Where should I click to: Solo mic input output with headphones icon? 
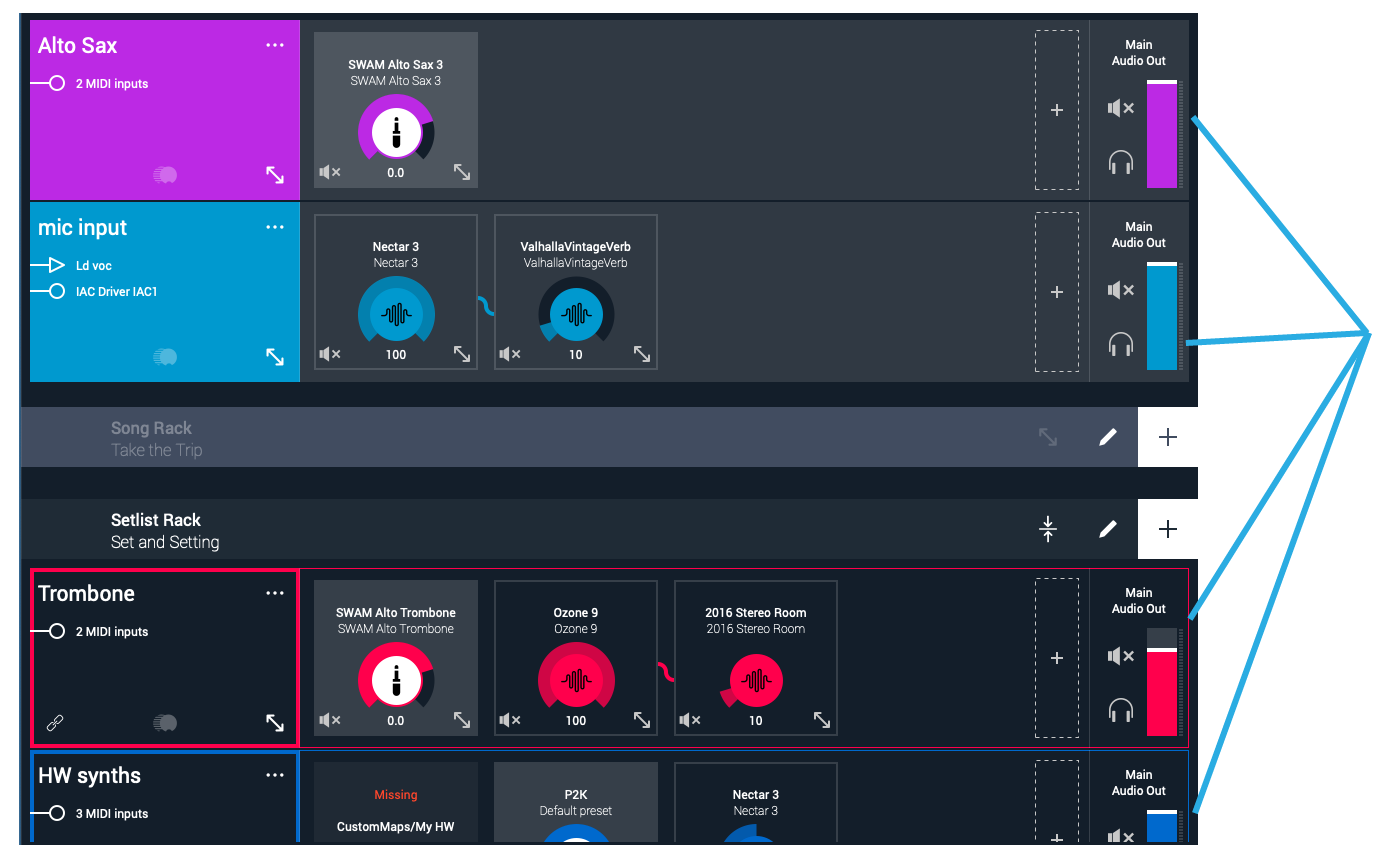coord(1121,344)
